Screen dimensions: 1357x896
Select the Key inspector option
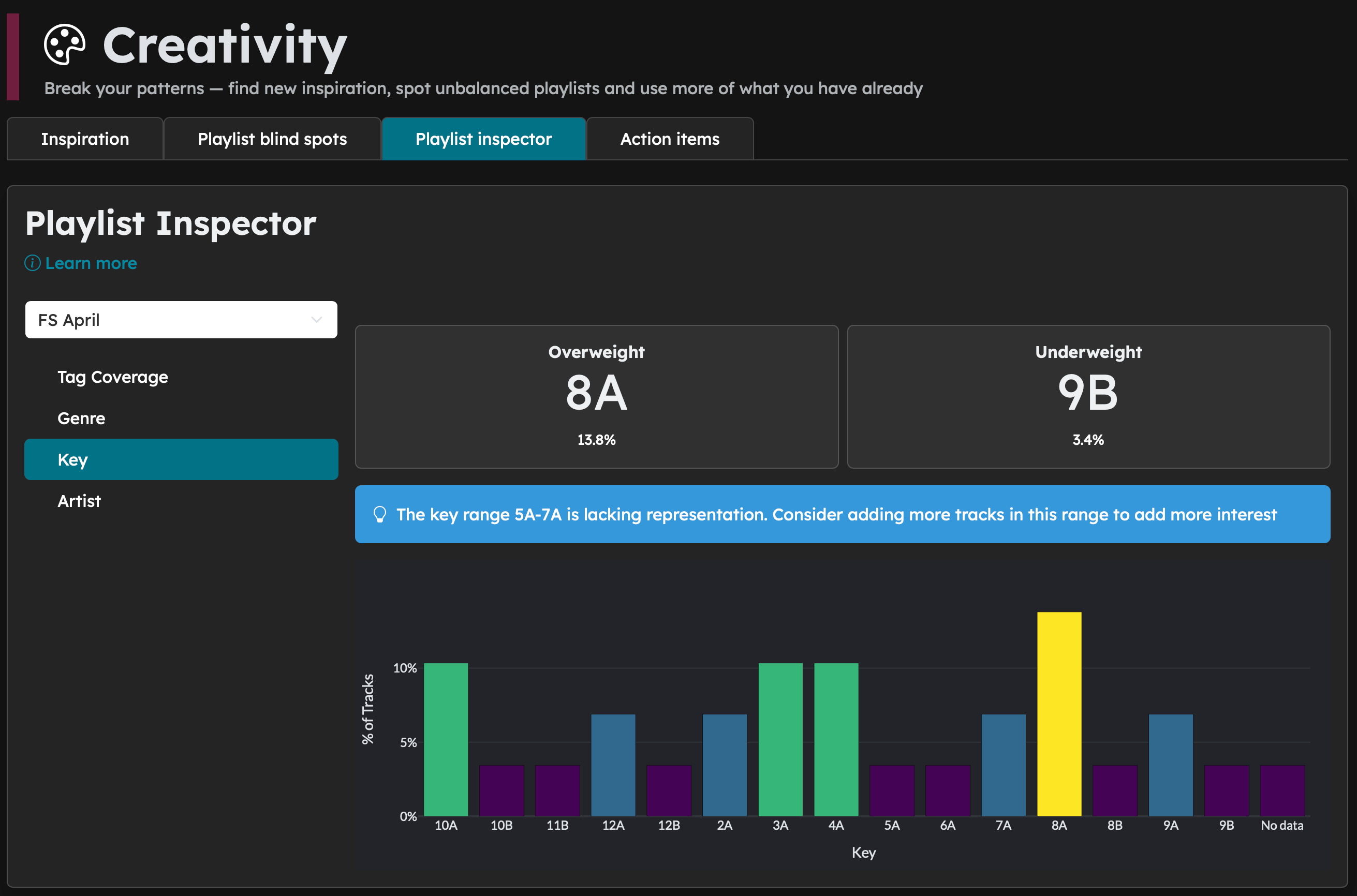click(181, 459)
